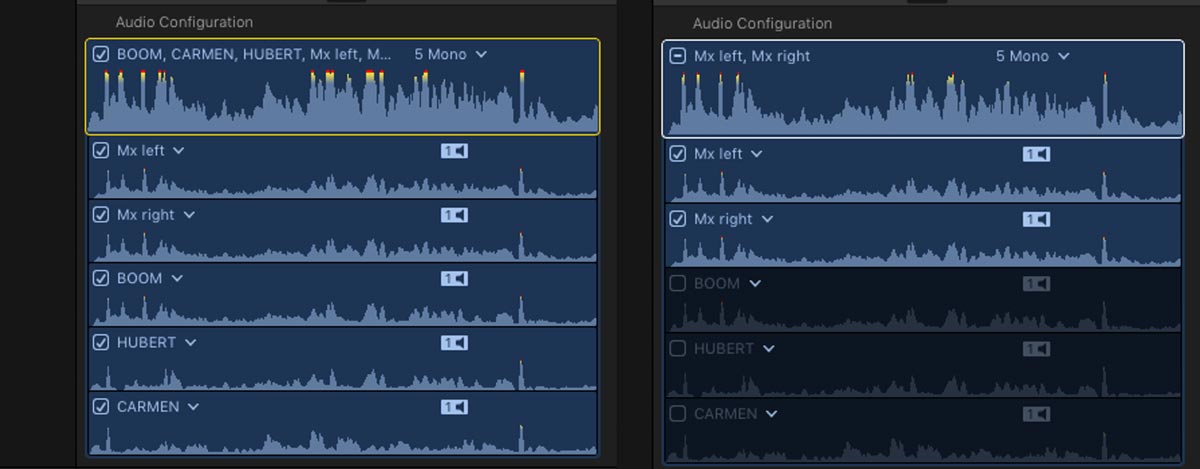Uncheck Mx left in the left panel
1200x469 pixels.
click(100, 150)
